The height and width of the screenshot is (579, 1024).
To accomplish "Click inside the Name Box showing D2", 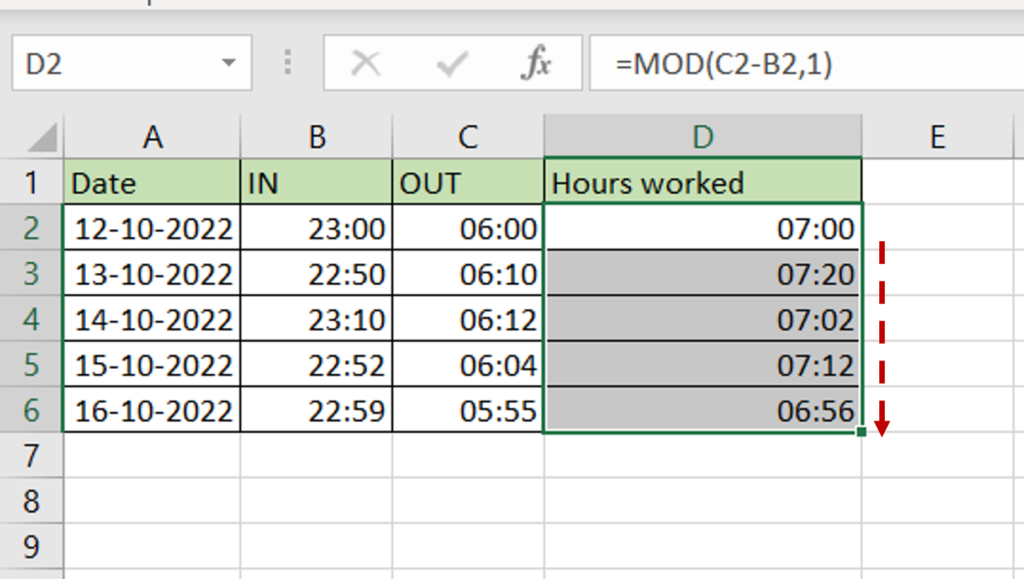I will tap(110, 65).
